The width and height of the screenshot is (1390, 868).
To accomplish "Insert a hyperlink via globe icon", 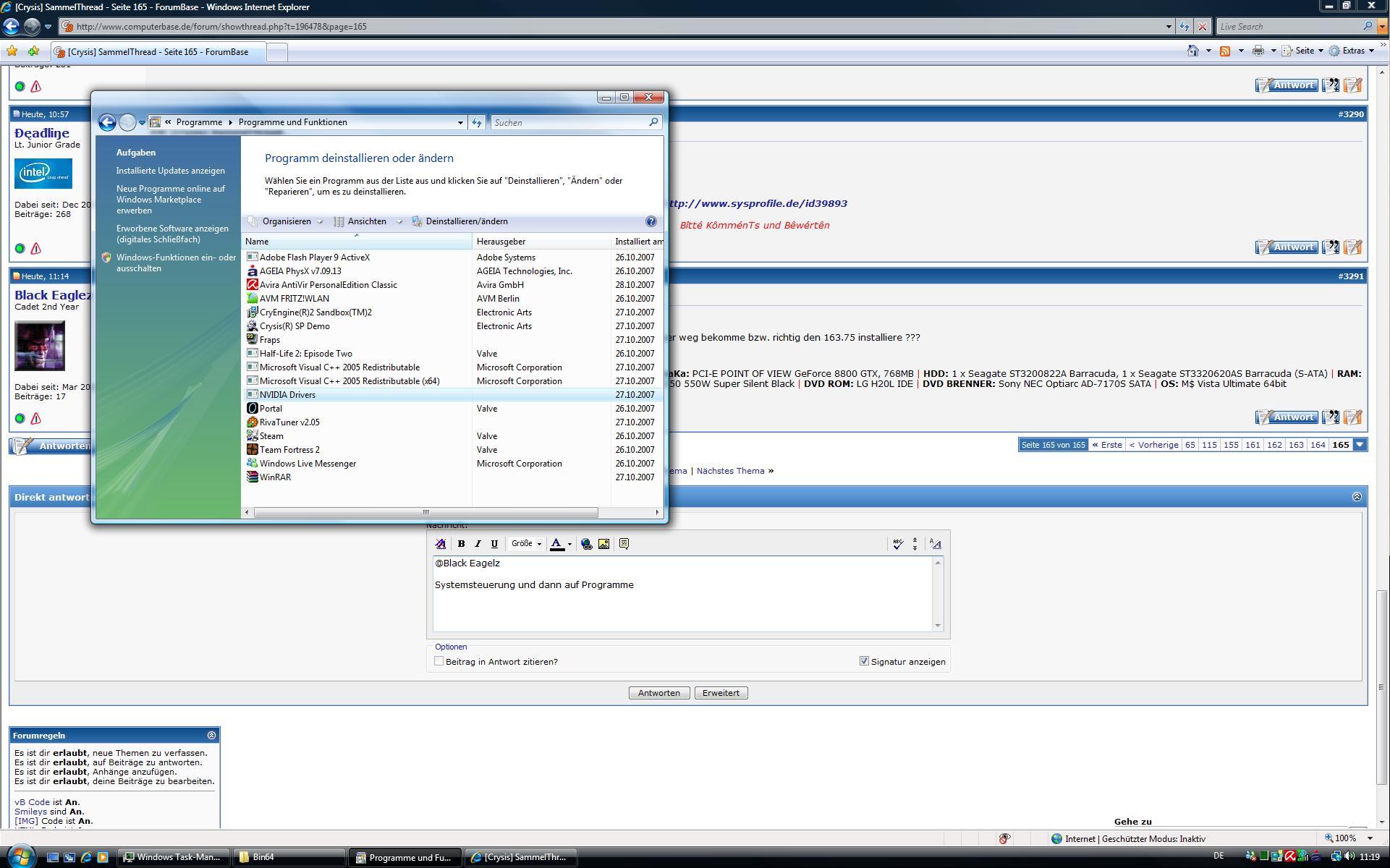I will [587, 544].
